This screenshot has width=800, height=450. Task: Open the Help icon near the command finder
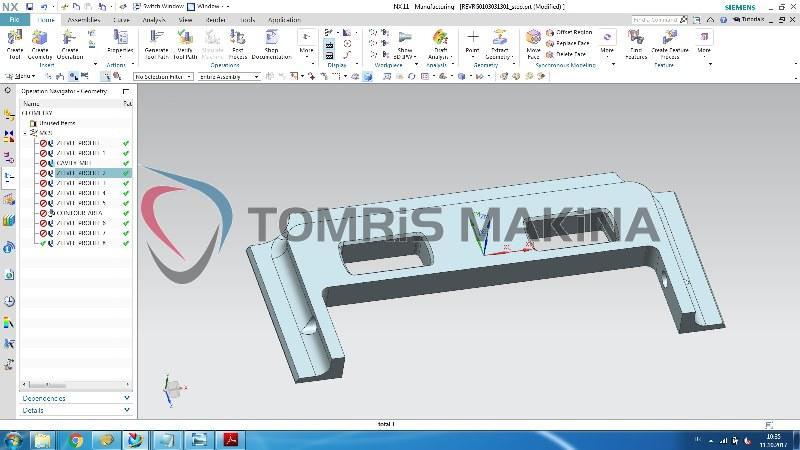pos(723,20)
